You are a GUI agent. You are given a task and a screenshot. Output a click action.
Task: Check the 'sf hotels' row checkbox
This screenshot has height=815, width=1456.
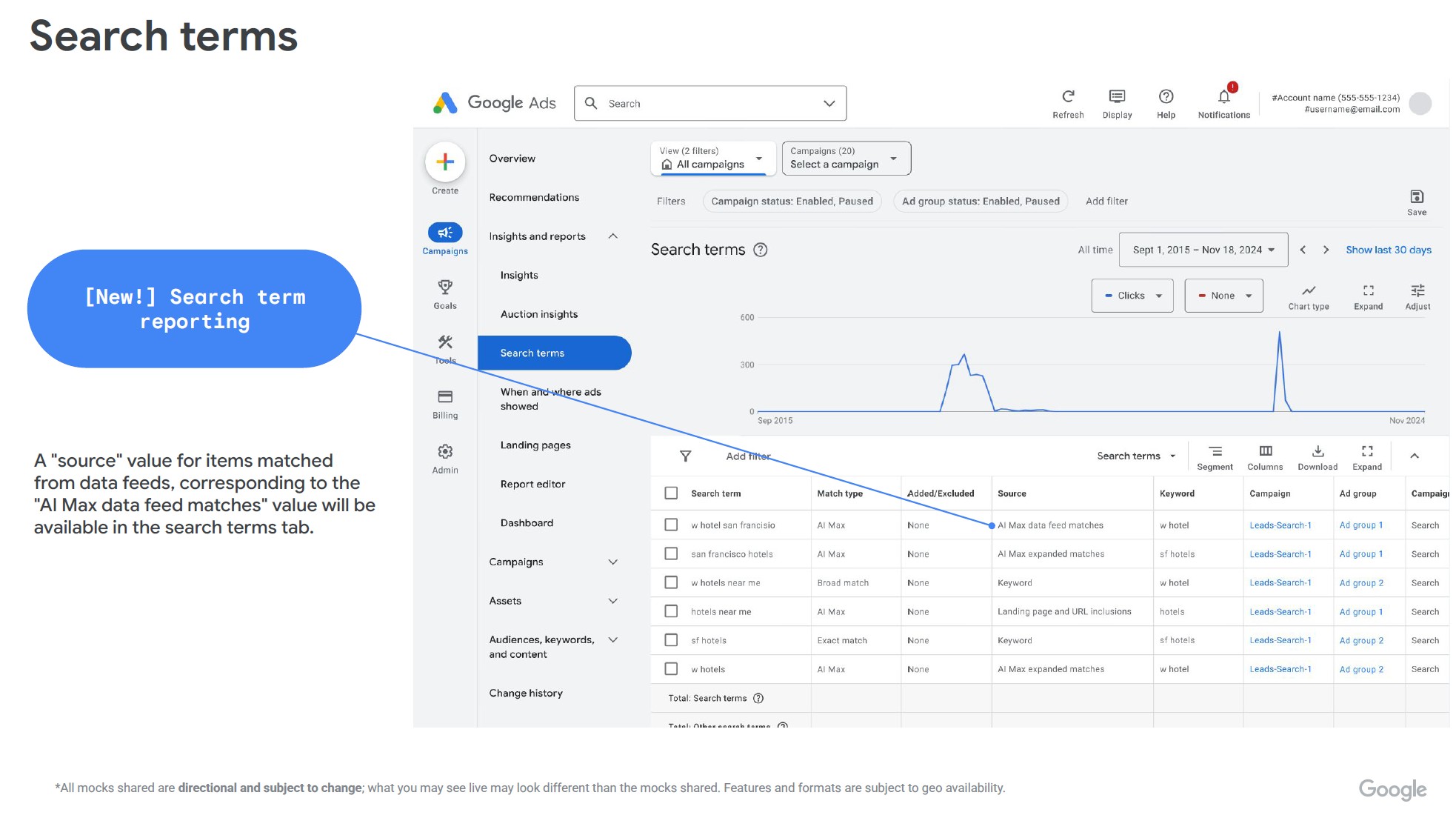(x=671, y=641)
